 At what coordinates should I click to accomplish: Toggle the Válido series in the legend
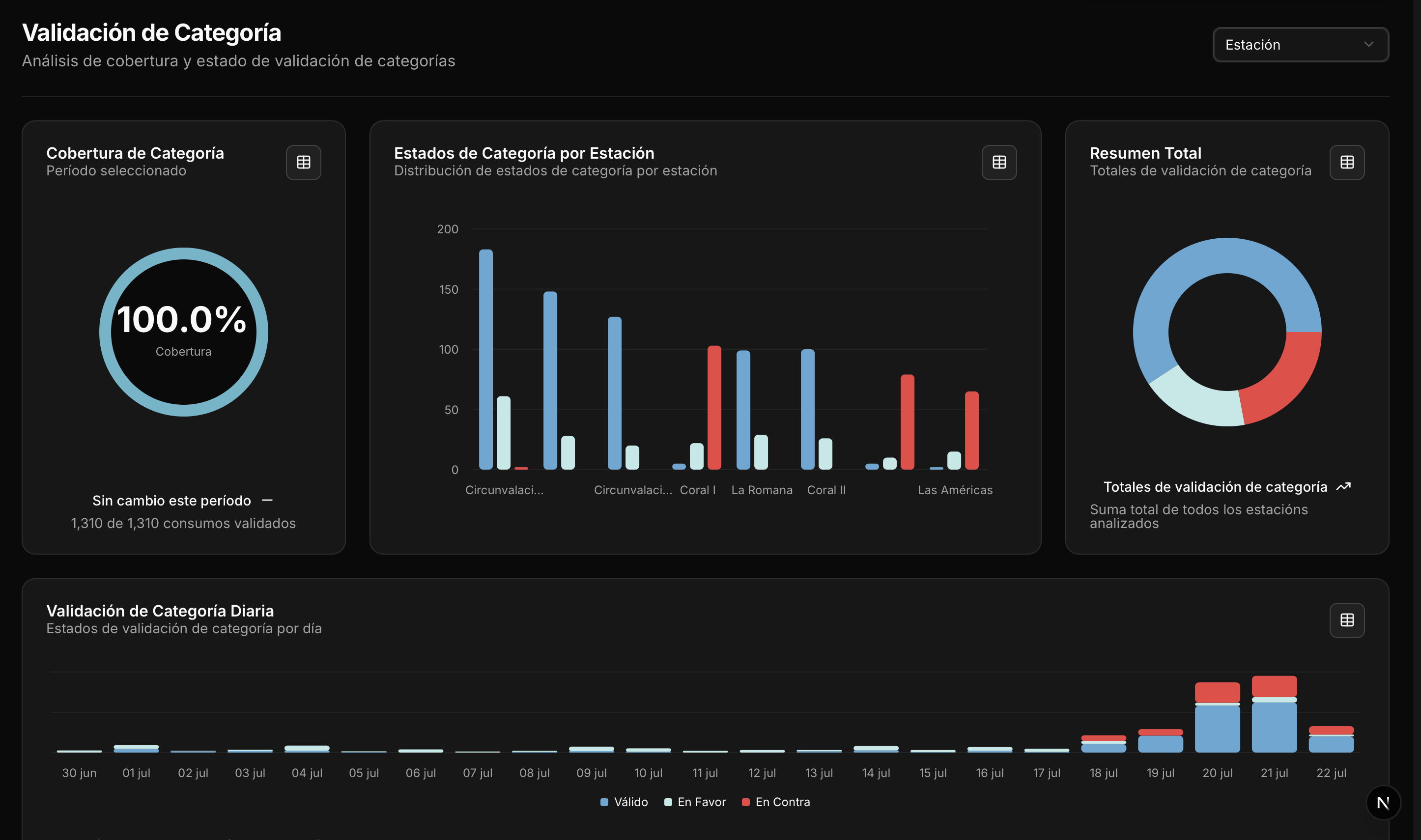625,802
